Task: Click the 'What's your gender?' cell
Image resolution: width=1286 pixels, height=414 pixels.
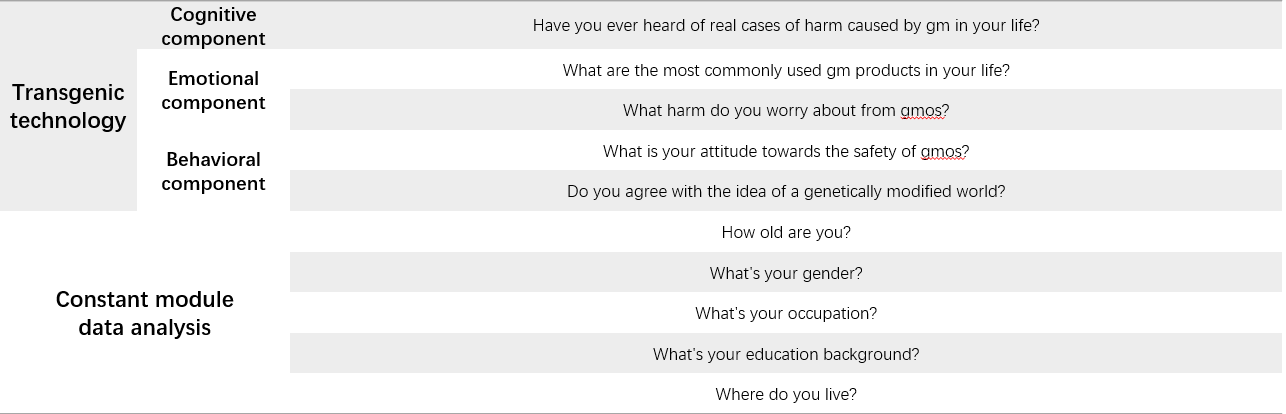Action: tap(786, 273)
